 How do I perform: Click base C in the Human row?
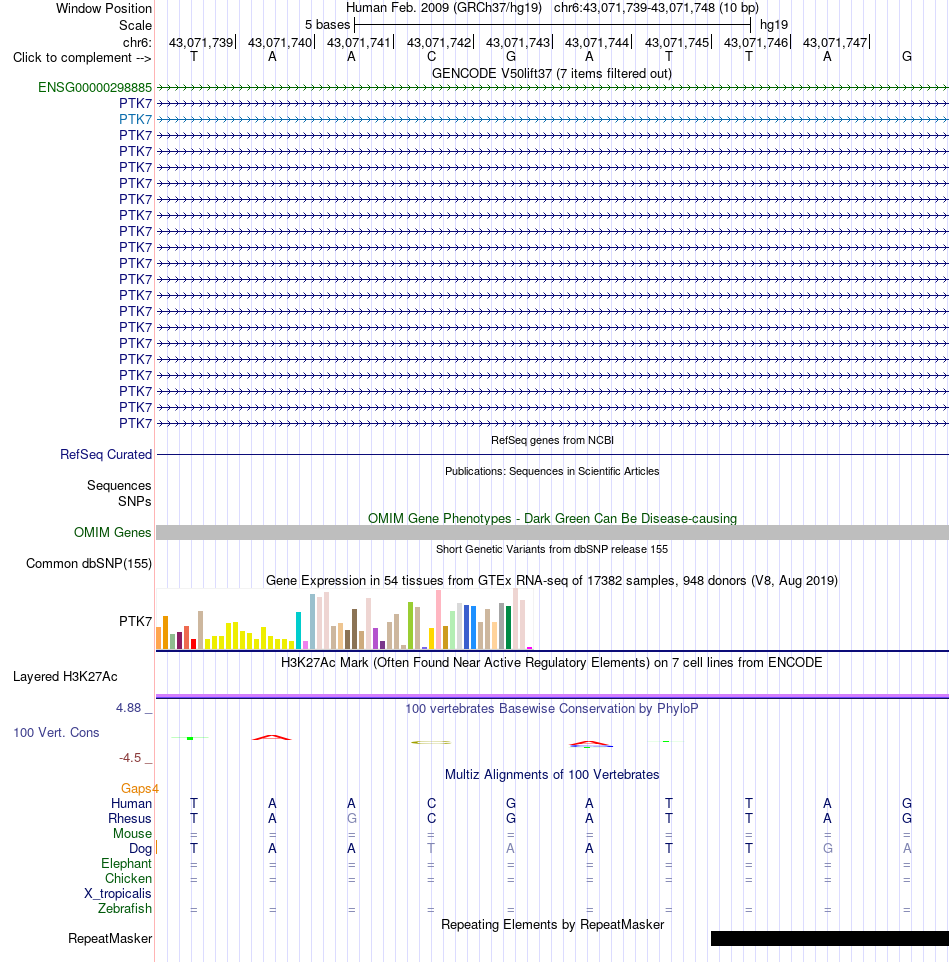tap(431, 804)
